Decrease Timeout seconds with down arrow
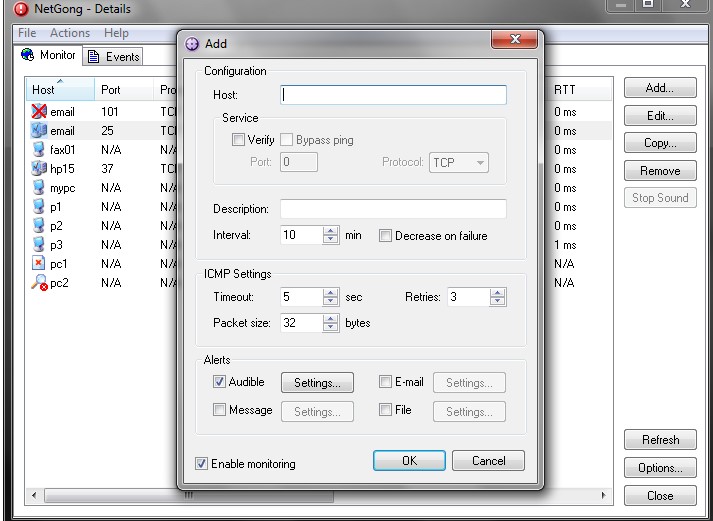Viewport: 713px width, 521px height. click(x=331, y=302)
